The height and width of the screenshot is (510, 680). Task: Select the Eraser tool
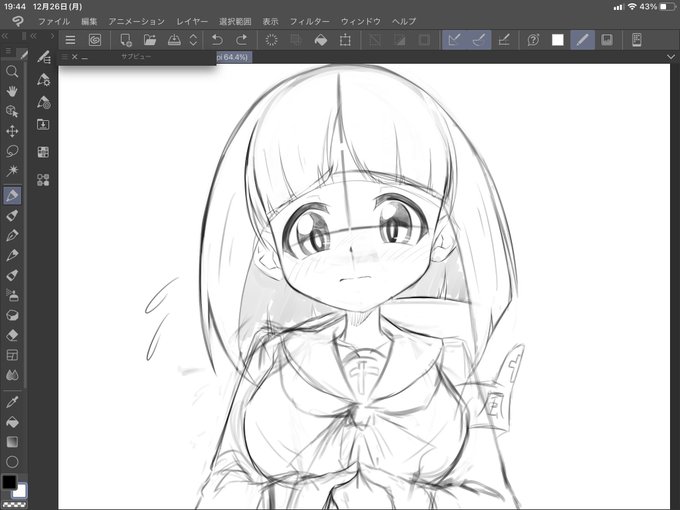click(x=12, y=335)
